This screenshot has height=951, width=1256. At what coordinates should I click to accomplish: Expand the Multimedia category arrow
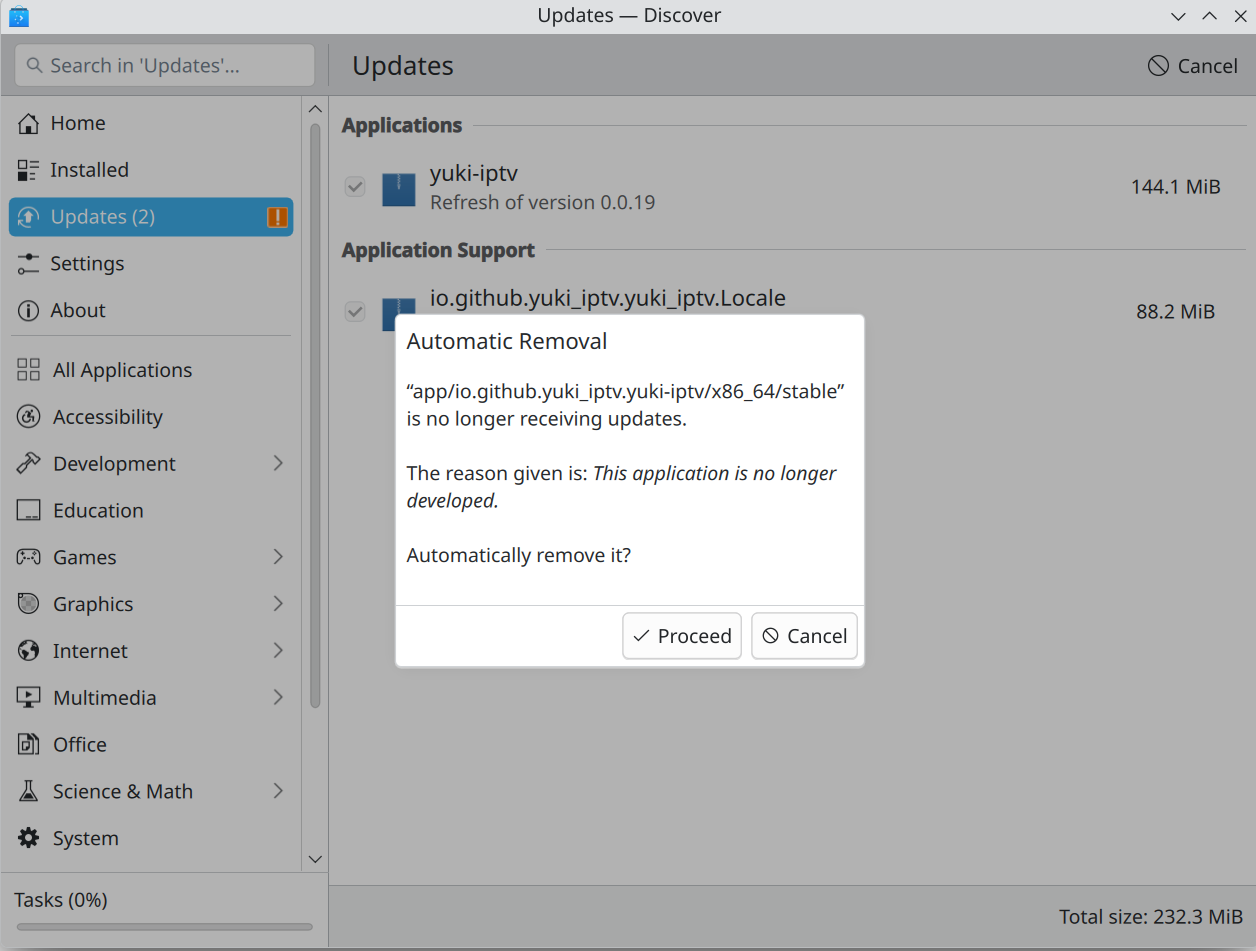[x=278, y=697]
